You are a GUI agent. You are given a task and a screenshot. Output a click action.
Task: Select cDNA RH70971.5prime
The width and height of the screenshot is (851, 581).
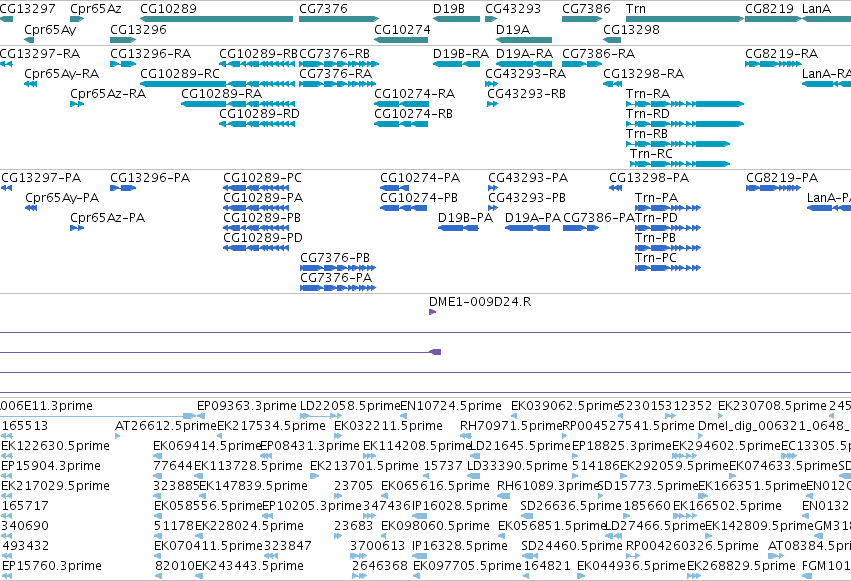[x=466, y=436]
